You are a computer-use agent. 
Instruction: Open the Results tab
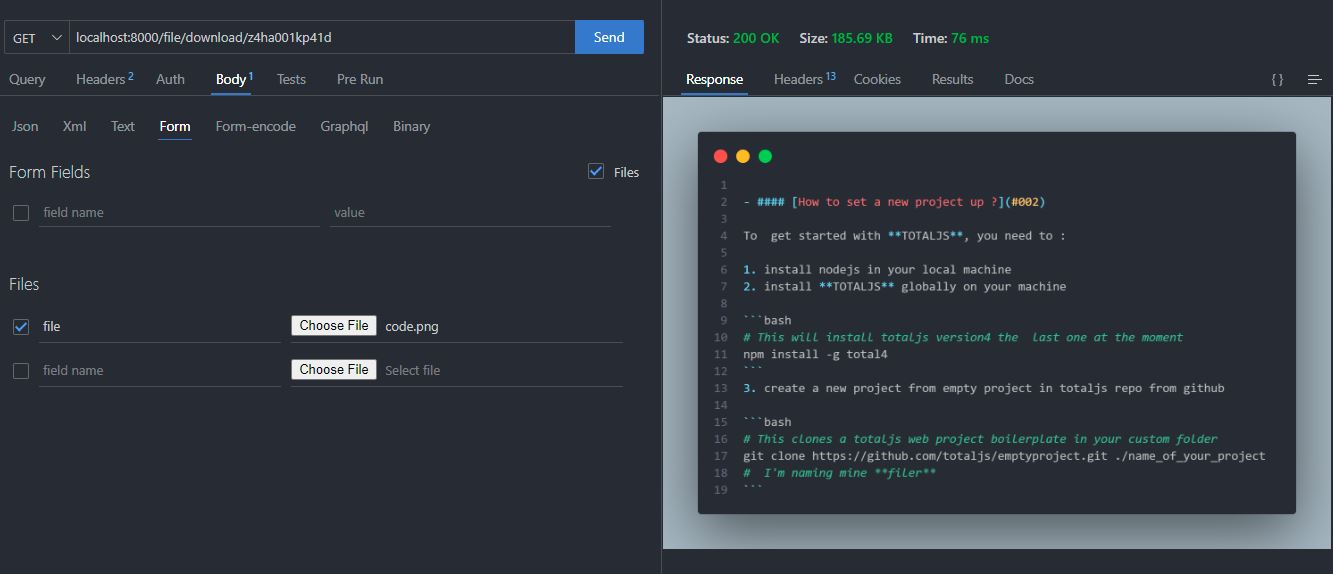(952, 79)
